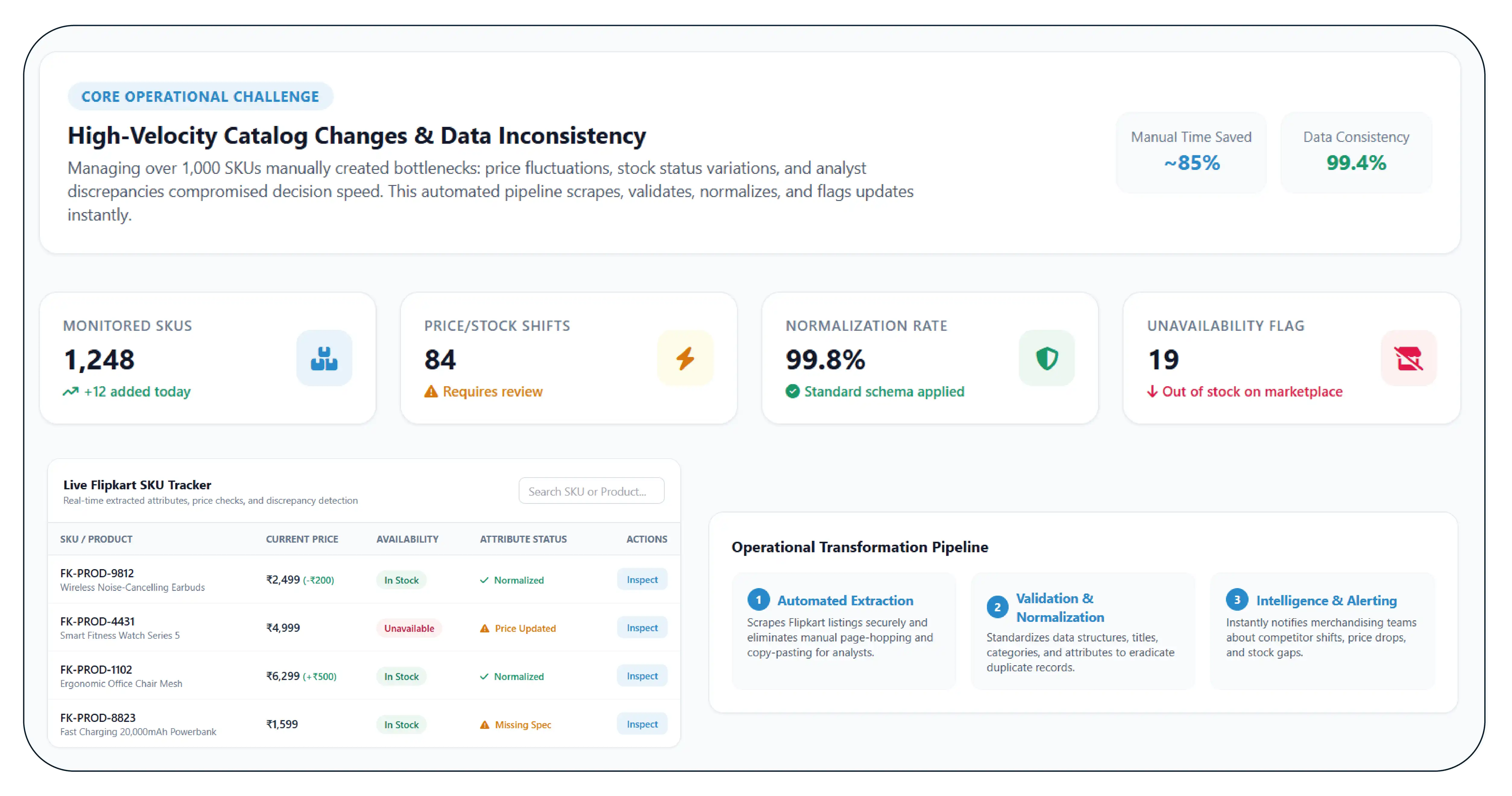The width and height of the screenshot is (1512, 796).
Task: Click the Availability column header
Action: (x=407, y=539)
